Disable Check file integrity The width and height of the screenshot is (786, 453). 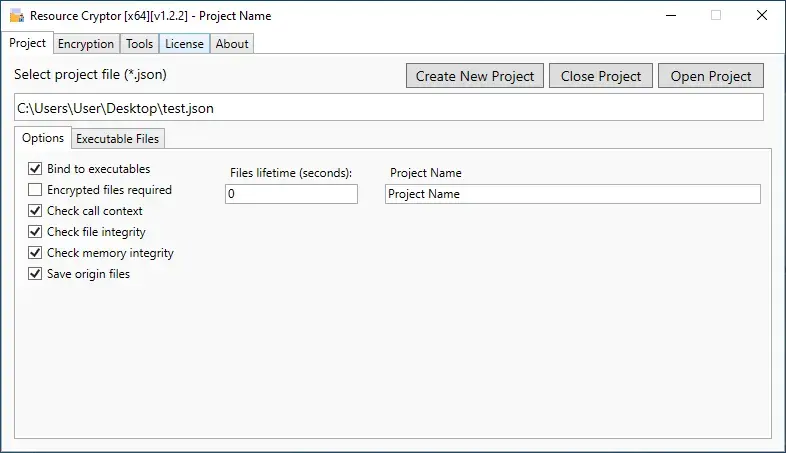coord(35,232)
